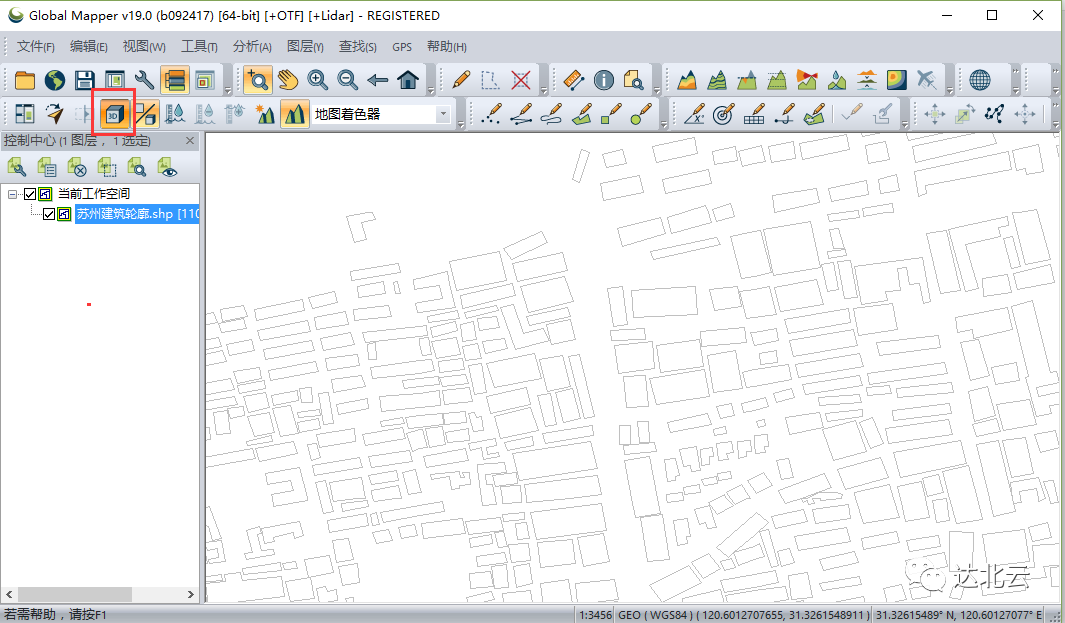Open the 分析(A) menu

[x=252, y=46]
